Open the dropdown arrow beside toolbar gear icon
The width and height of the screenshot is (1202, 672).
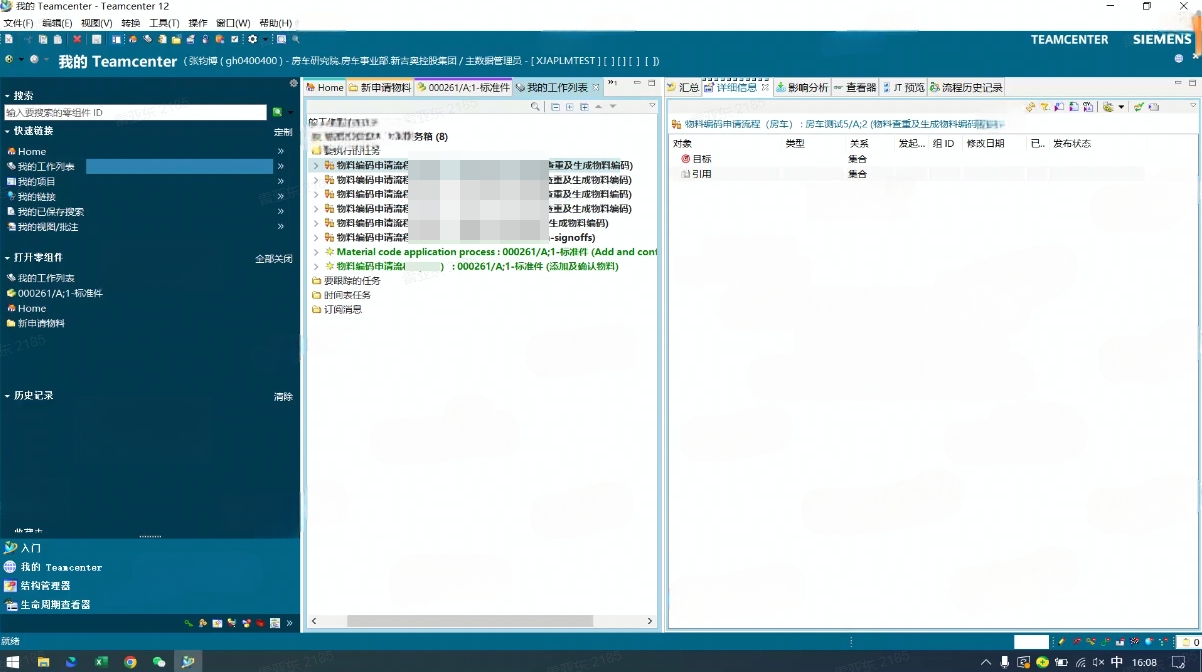[x=265, y=40]
